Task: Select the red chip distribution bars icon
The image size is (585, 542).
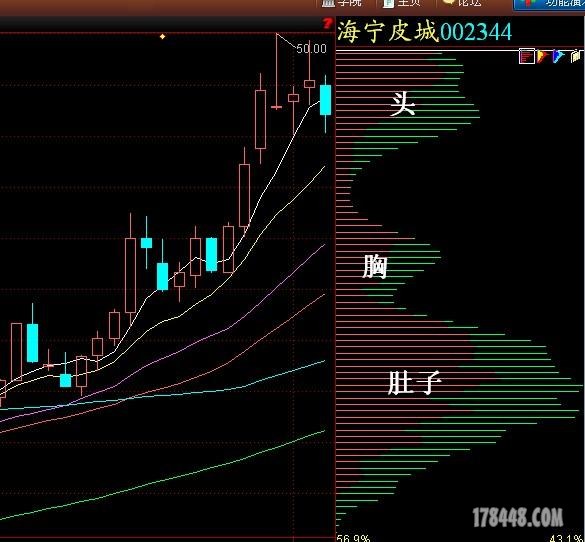Action: click(527, 57)
